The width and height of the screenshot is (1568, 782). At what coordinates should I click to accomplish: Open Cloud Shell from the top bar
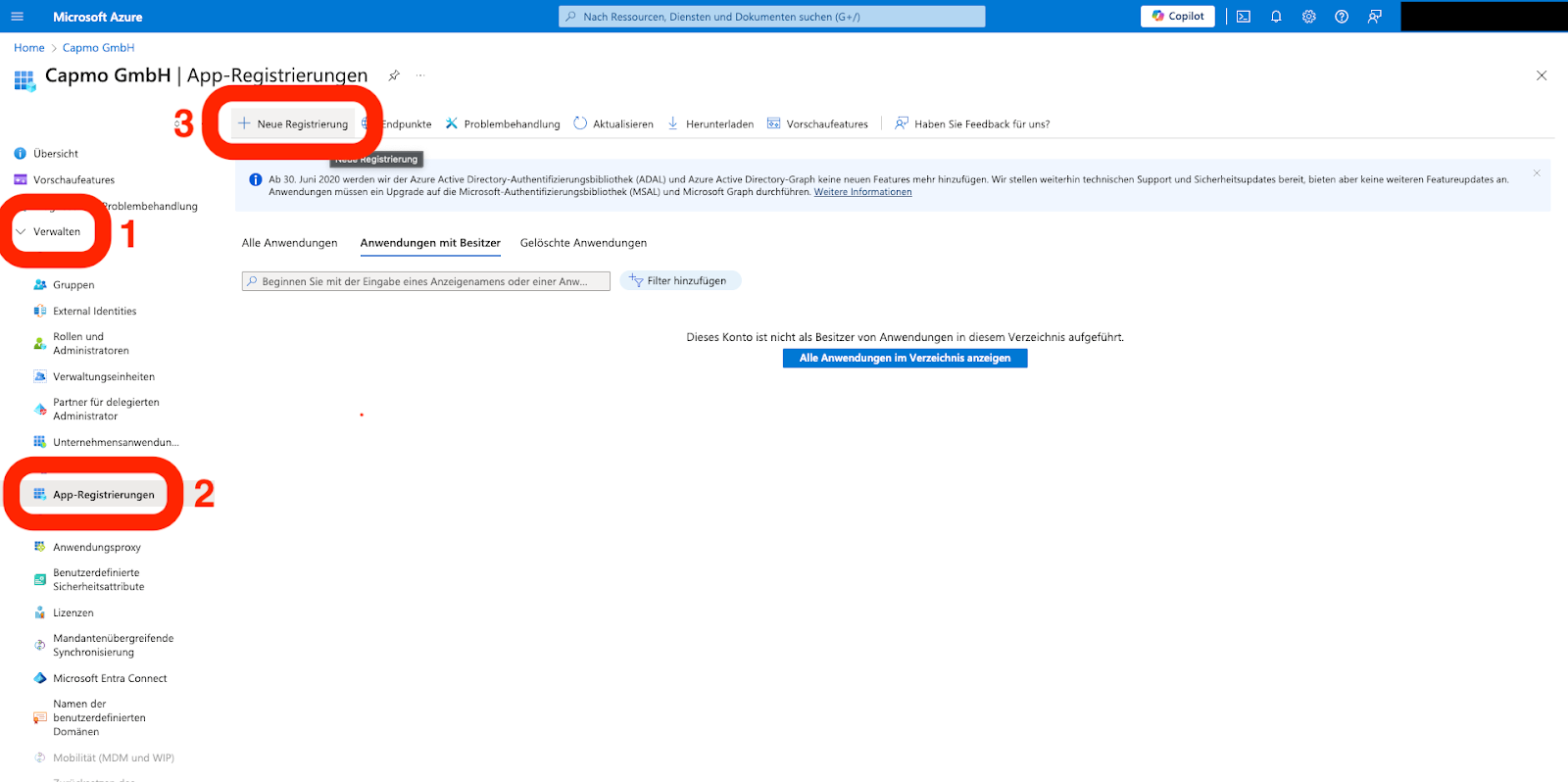pyautogui.click(x=1244, y=17)
